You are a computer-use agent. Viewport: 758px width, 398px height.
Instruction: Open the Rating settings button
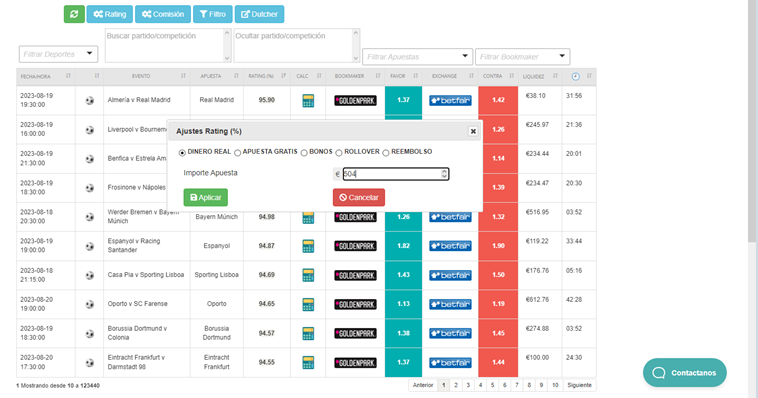110,14
